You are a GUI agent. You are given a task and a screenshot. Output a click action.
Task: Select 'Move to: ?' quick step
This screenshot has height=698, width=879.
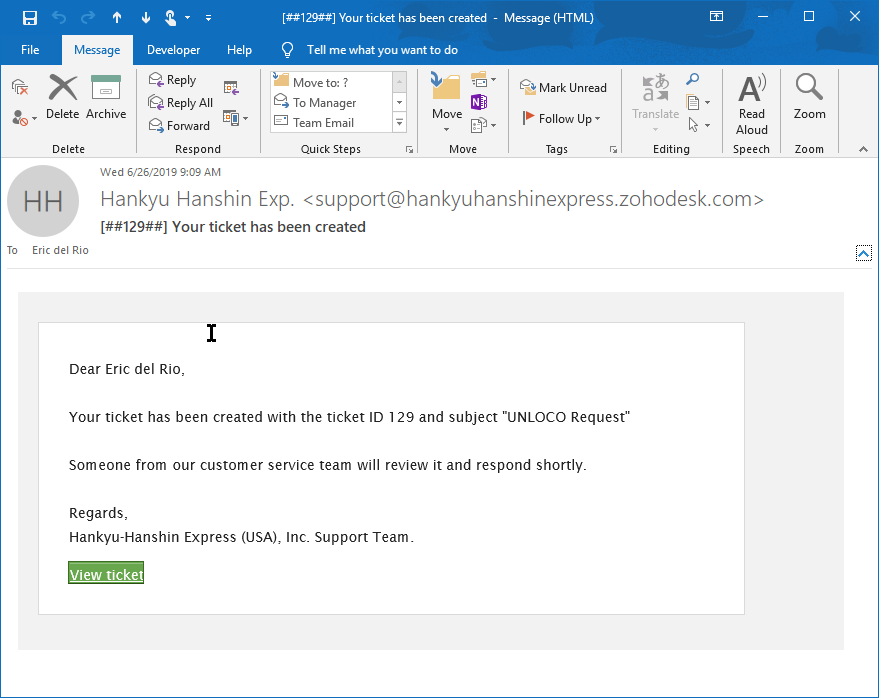tap(331, 82)
